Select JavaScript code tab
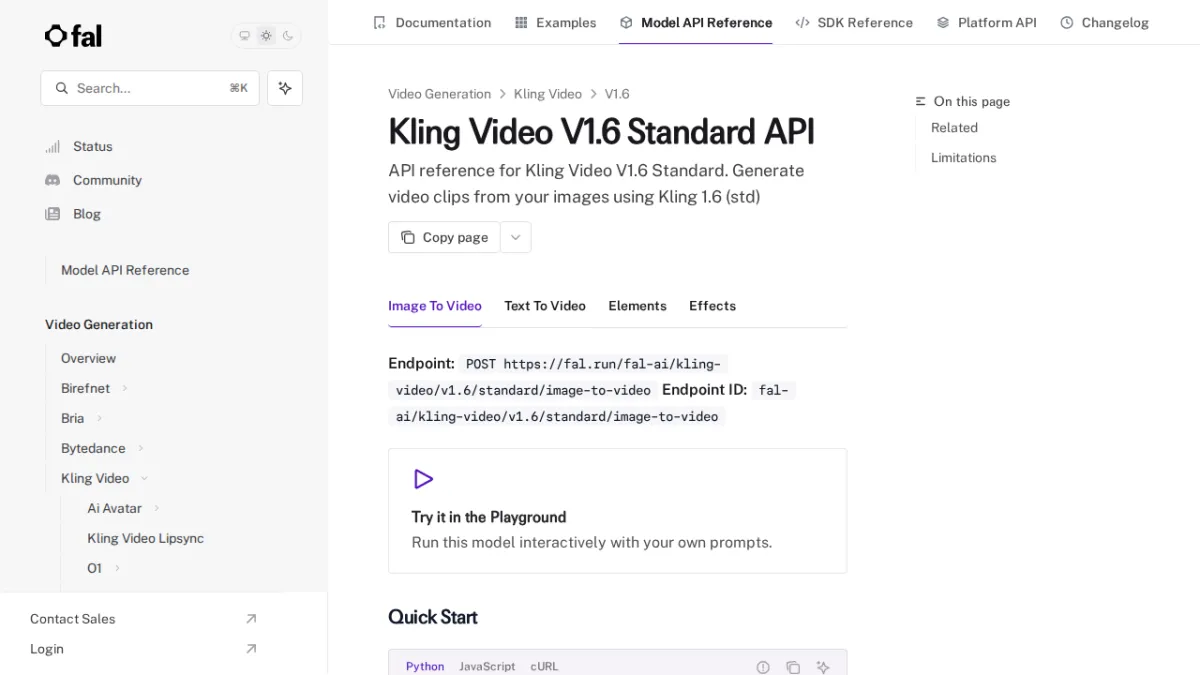This screenshot has height=675, width=1200. coord(487,666)
